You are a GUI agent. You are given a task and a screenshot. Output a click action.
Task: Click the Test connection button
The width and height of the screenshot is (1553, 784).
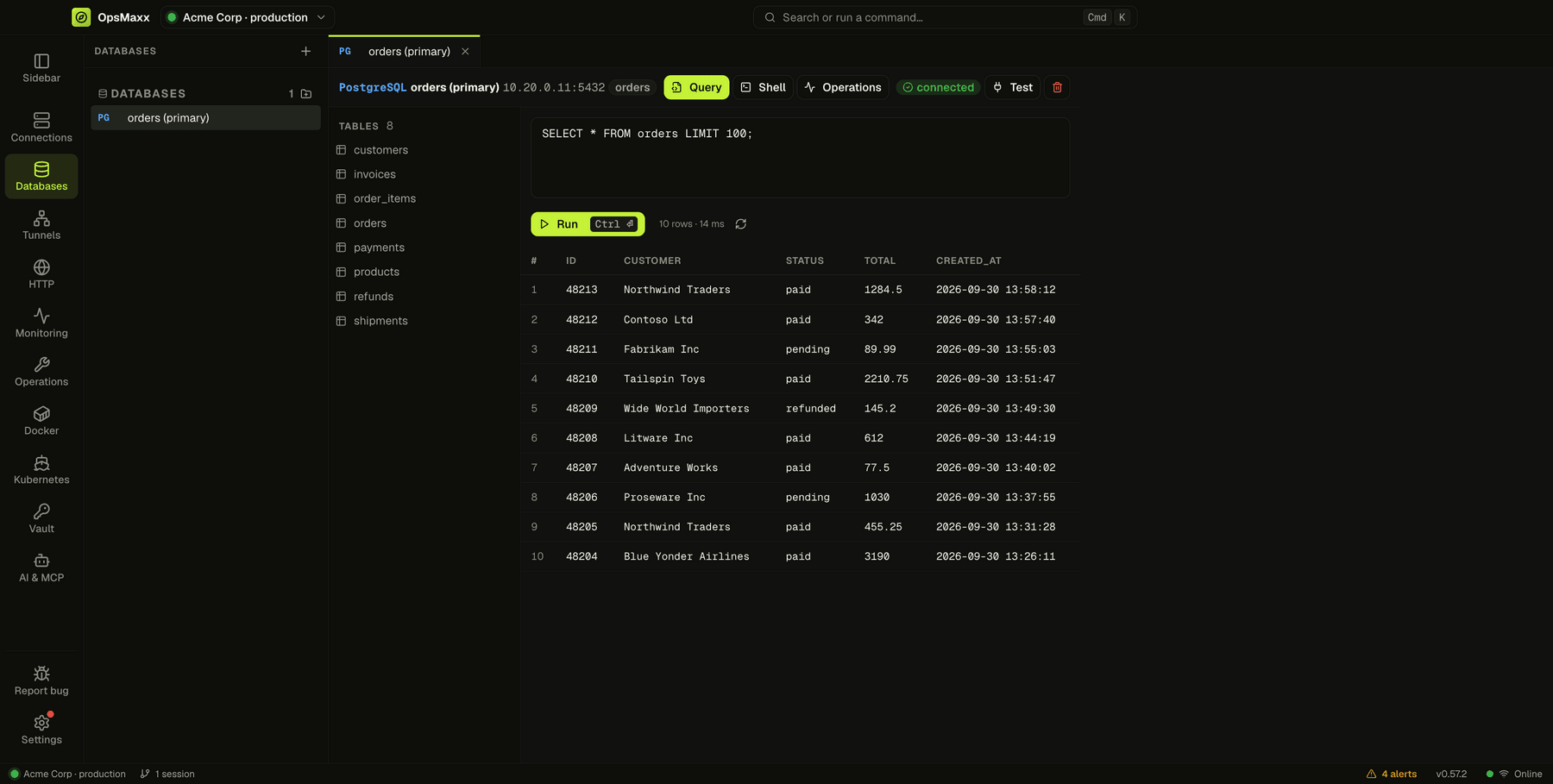click(x=1013, y=87)
